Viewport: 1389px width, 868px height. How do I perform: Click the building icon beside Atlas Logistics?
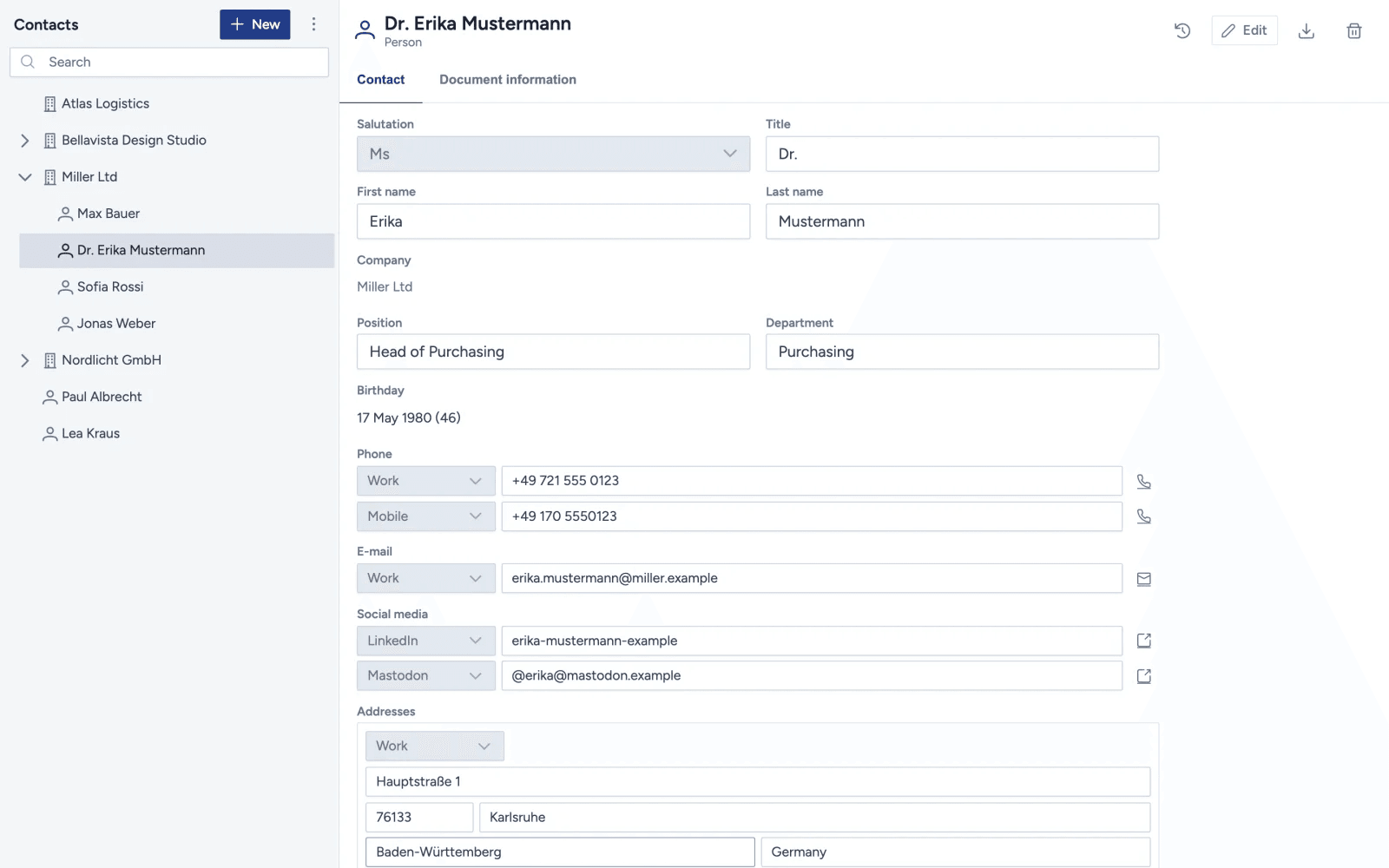coord(50,104)
